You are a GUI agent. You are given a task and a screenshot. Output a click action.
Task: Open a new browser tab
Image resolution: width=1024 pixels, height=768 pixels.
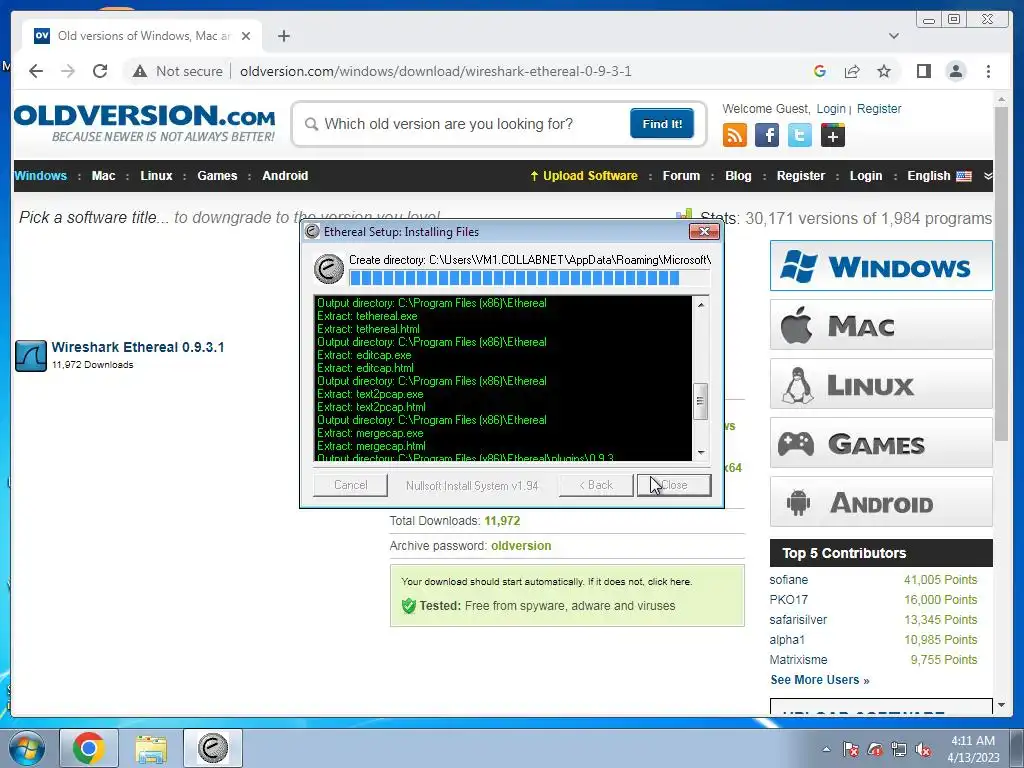click(283, 36)
